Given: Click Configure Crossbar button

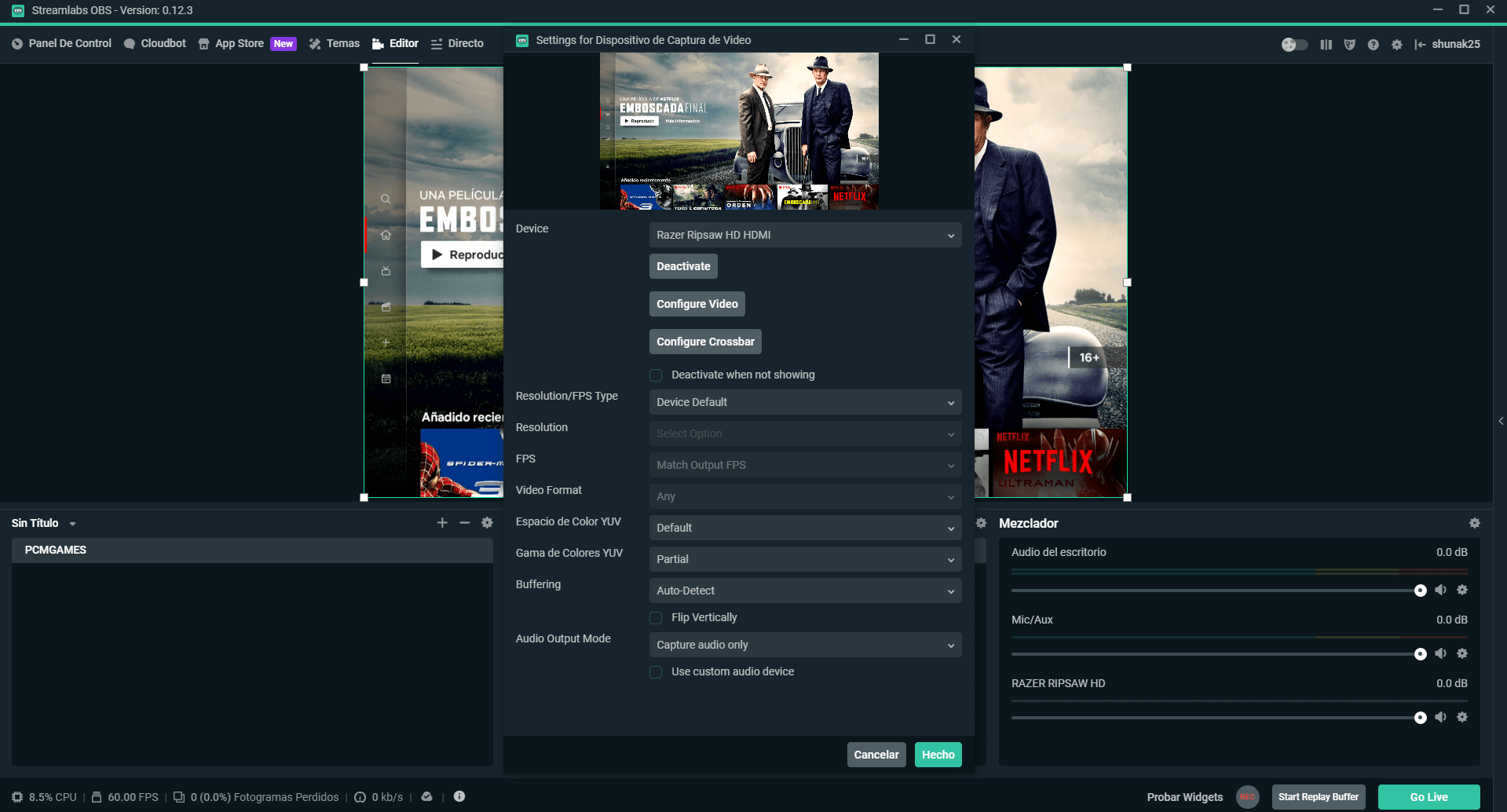Looking at the screenshot, I should [x=705, y=342].
